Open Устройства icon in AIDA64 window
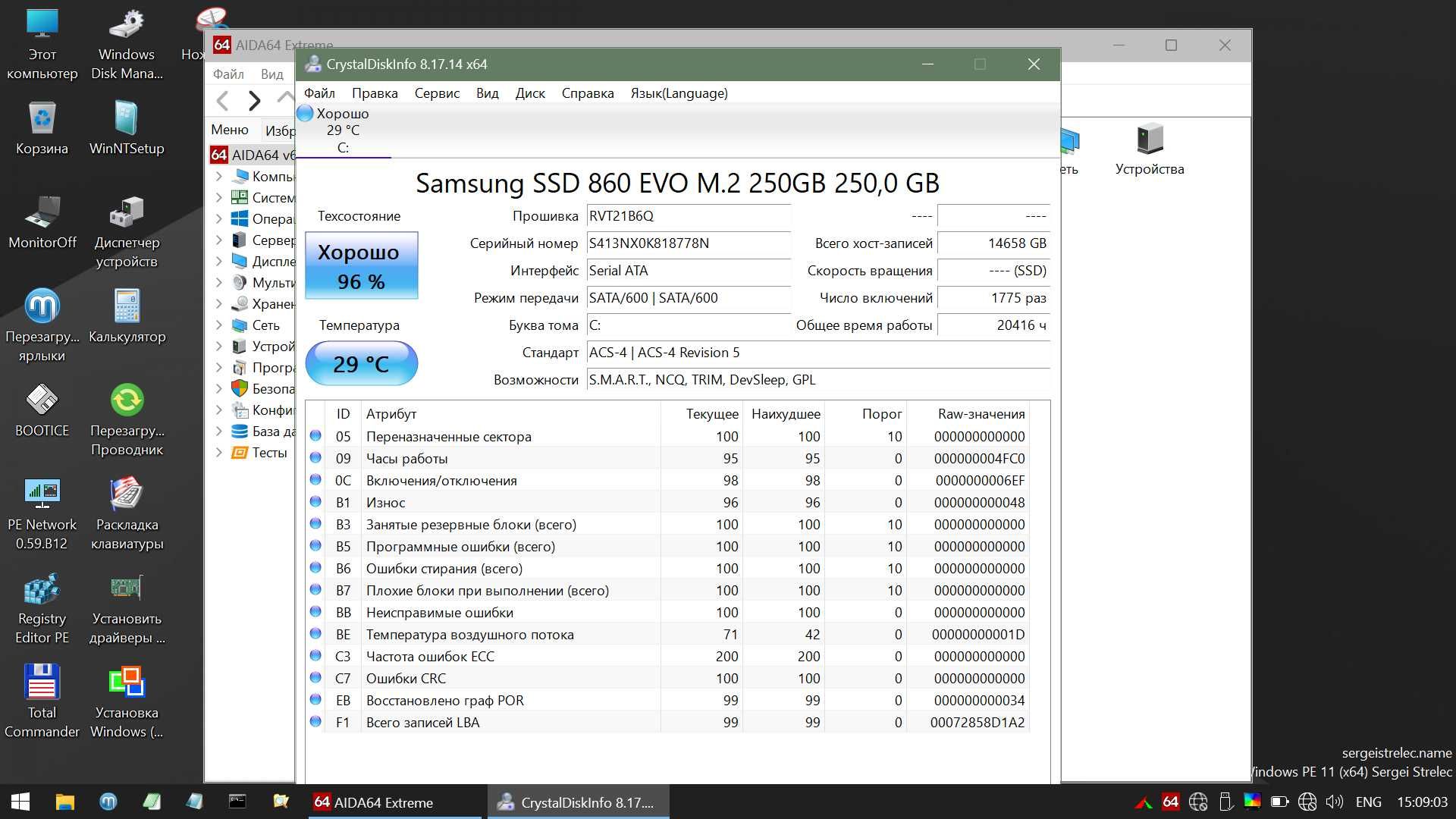Image resolution: width=1456 pixels, height=819 pixels. pos(1149,150)
